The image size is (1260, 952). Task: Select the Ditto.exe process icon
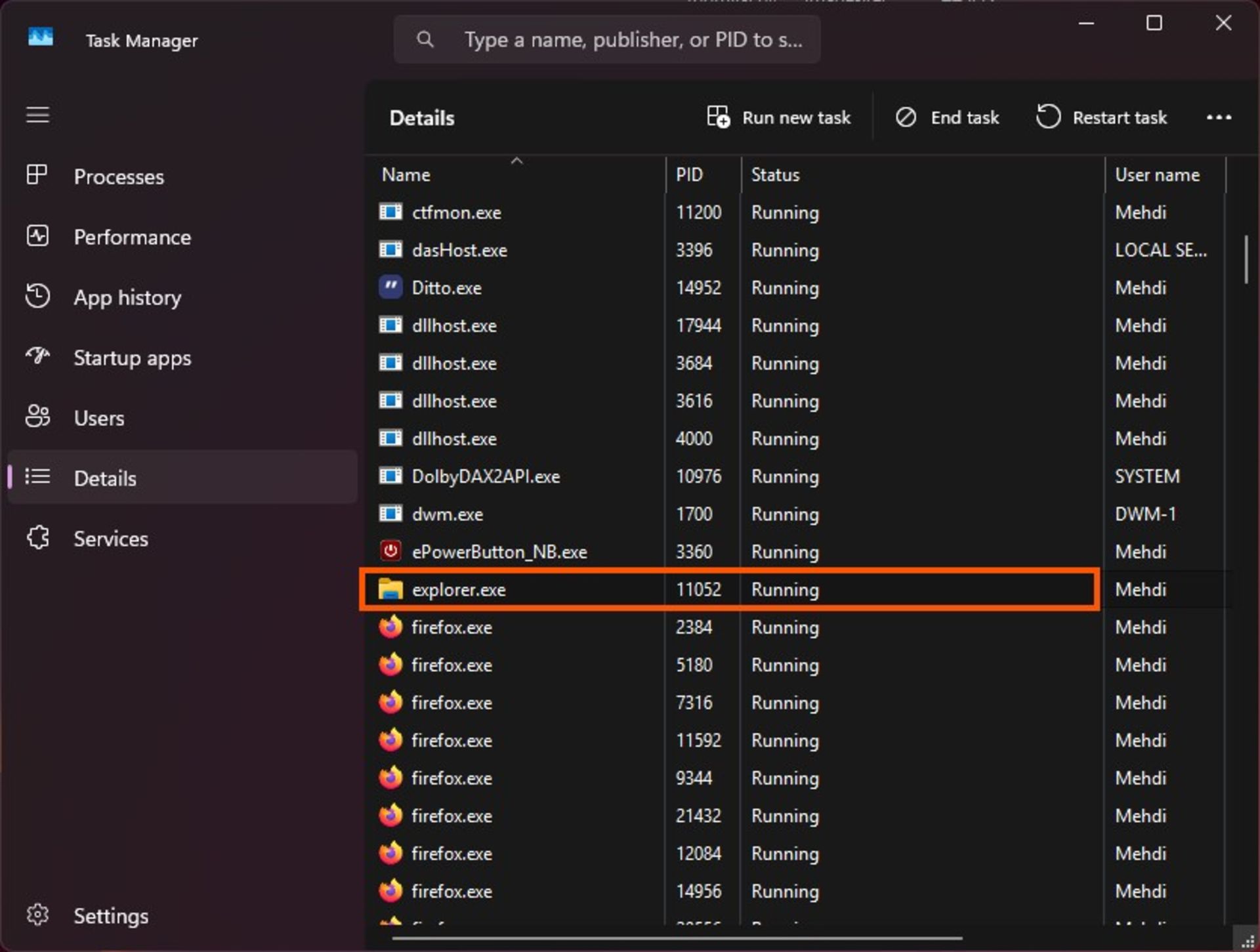(390, 287)
